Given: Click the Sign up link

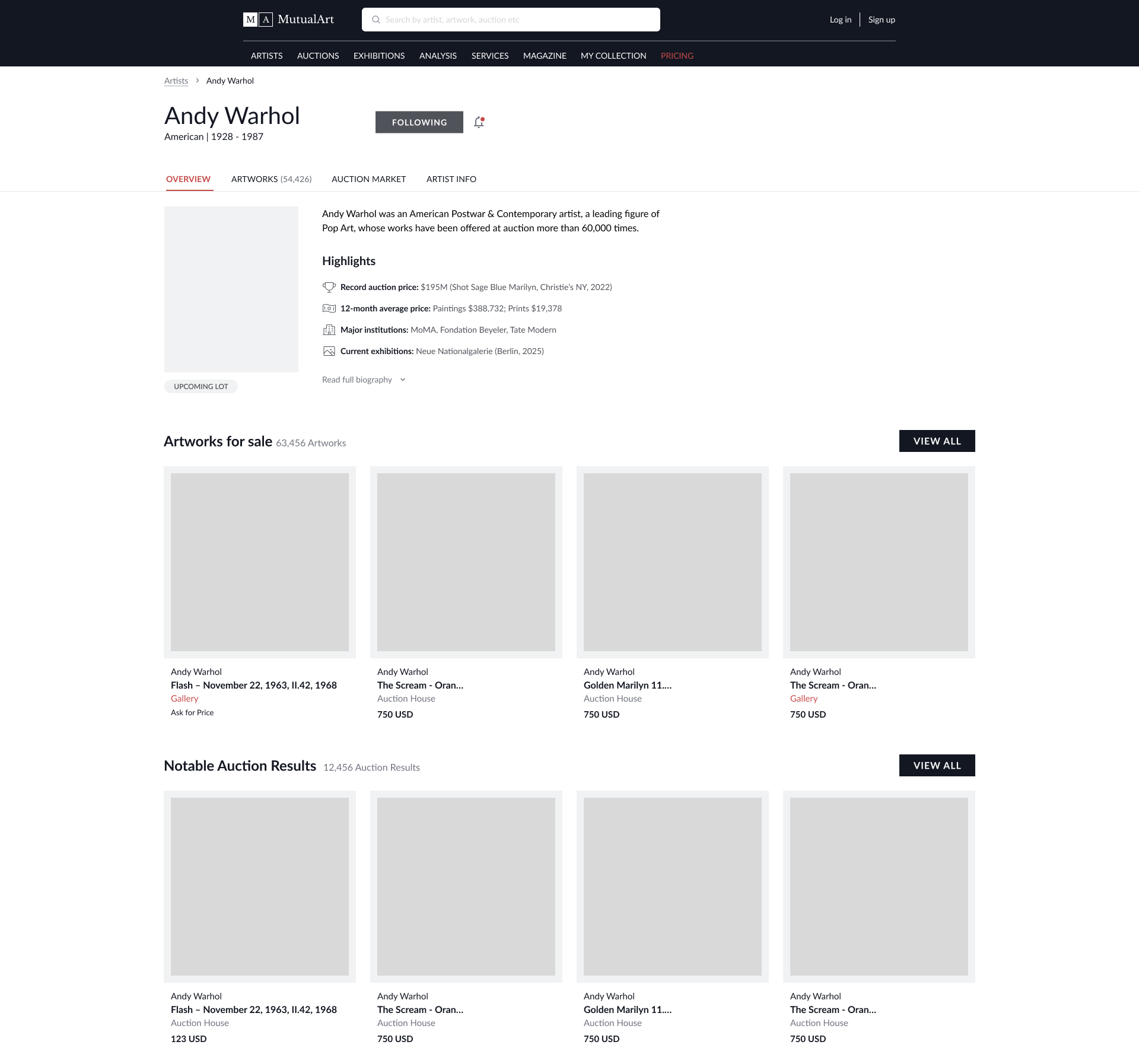Looking at the screenshot, I should coord(882,20).
